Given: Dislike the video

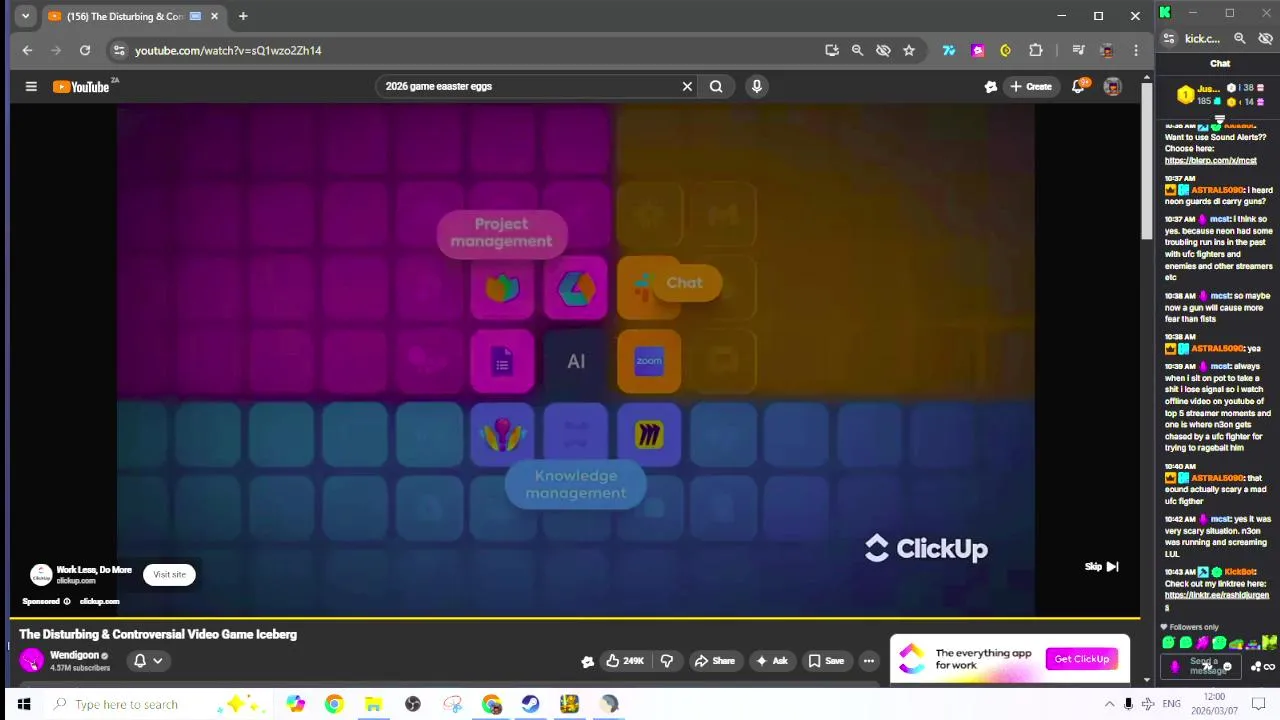Looking at the screenshot, I should click(667, 661).
